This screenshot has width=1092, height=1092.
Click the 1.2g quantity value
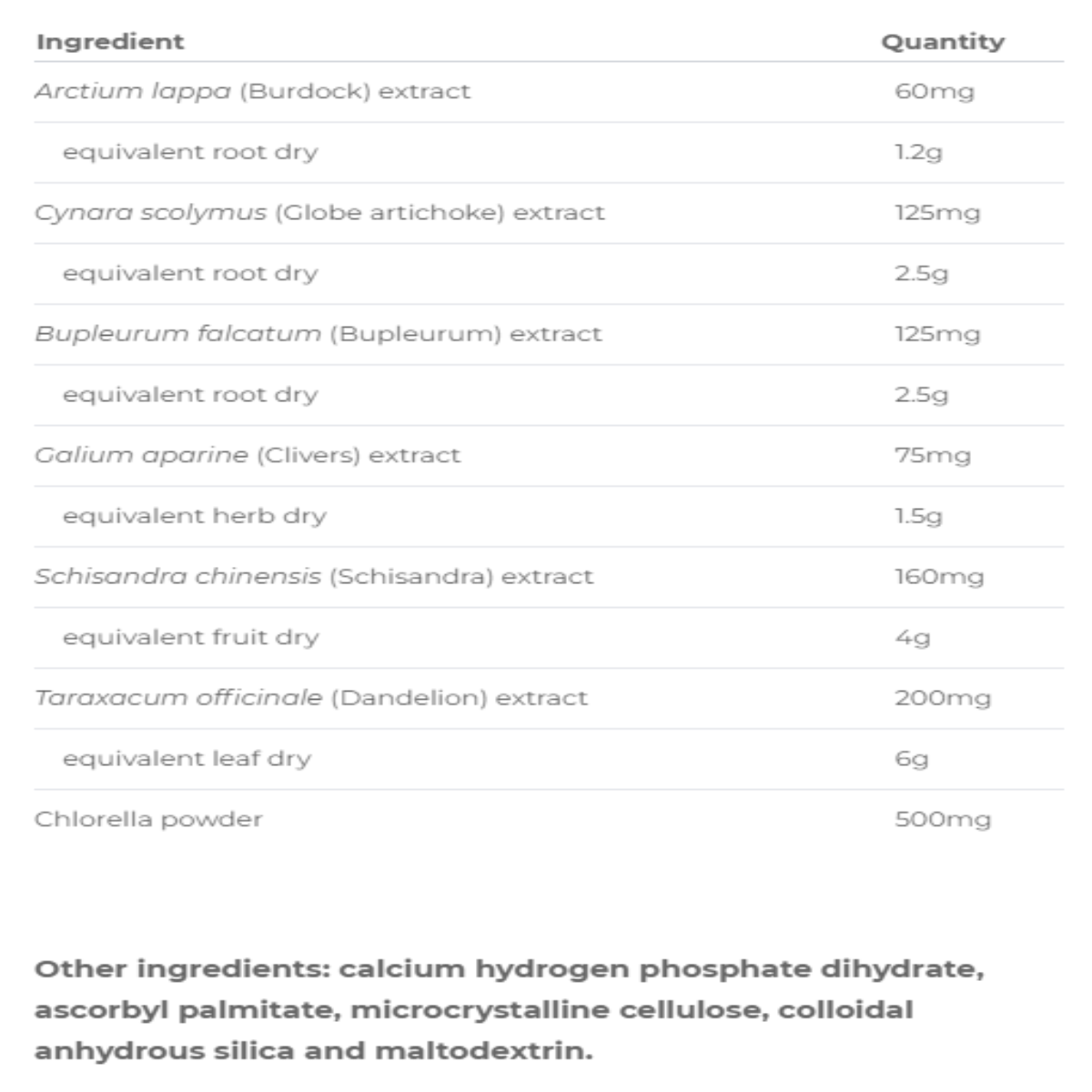pyautogui.click(x=918, y=152)
